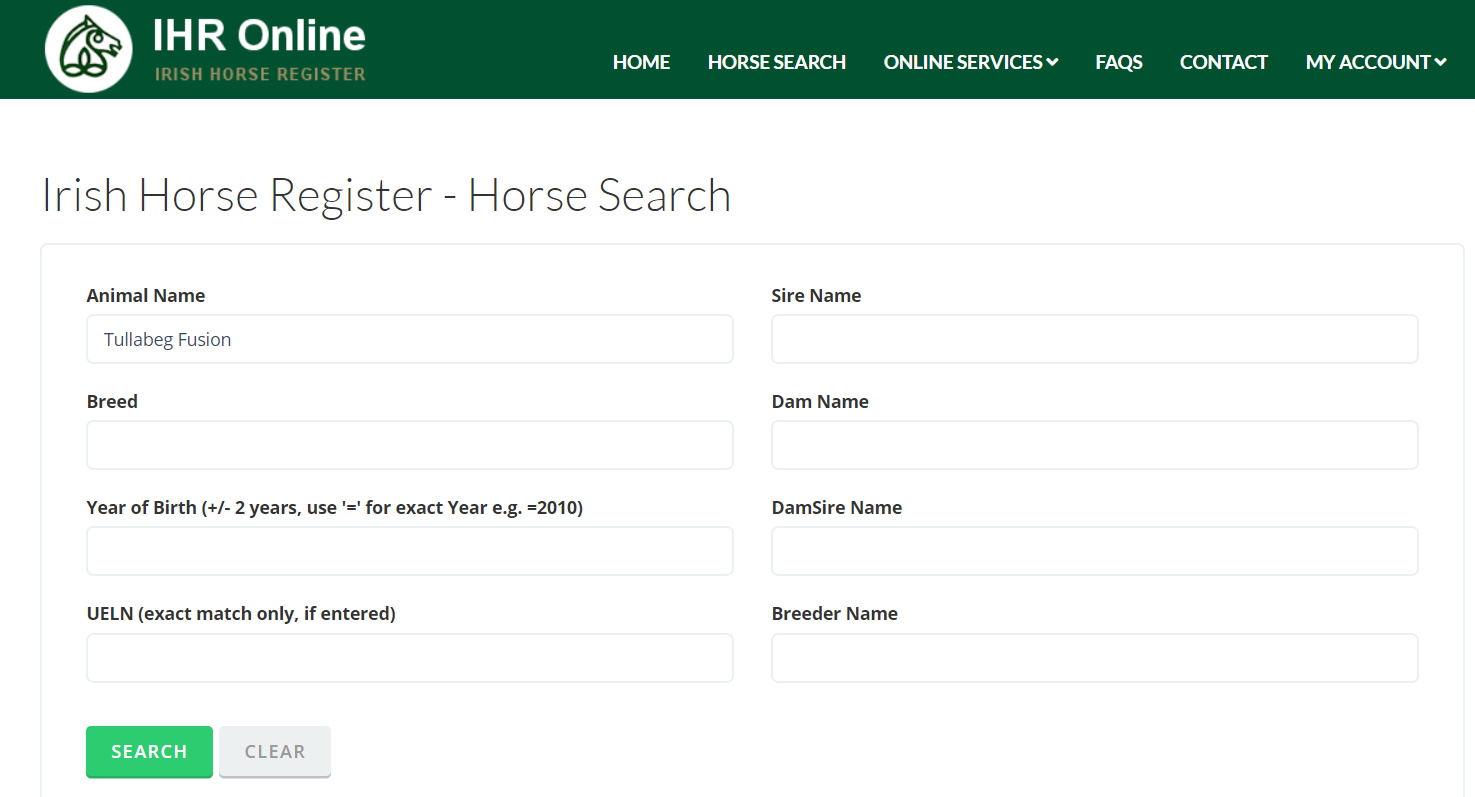This screenshot has width=1475, height=797.
Task: Open the FAQs page
Action: [1118, 62]
